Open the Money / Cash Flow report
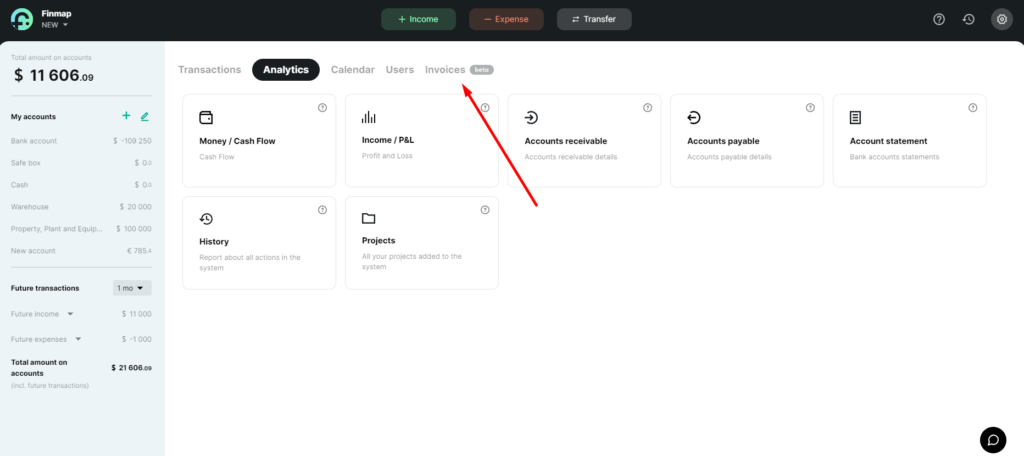The height and width of the screenshot is (456, 1024). 259,140
